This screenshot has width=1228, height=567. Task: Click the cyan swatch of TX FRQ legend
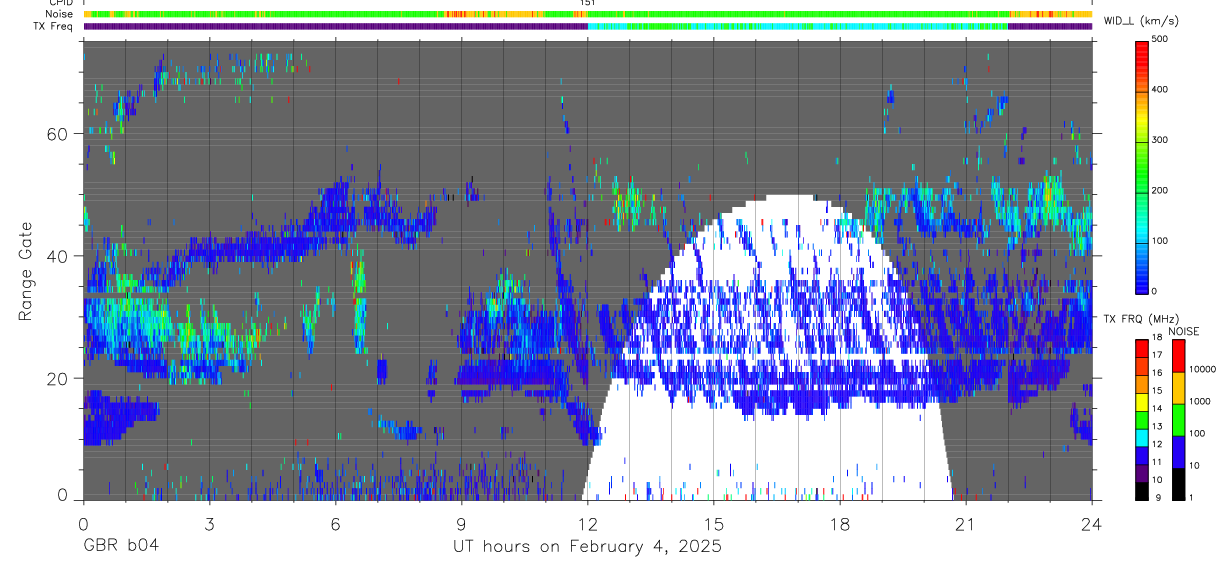click(1141, 437)
